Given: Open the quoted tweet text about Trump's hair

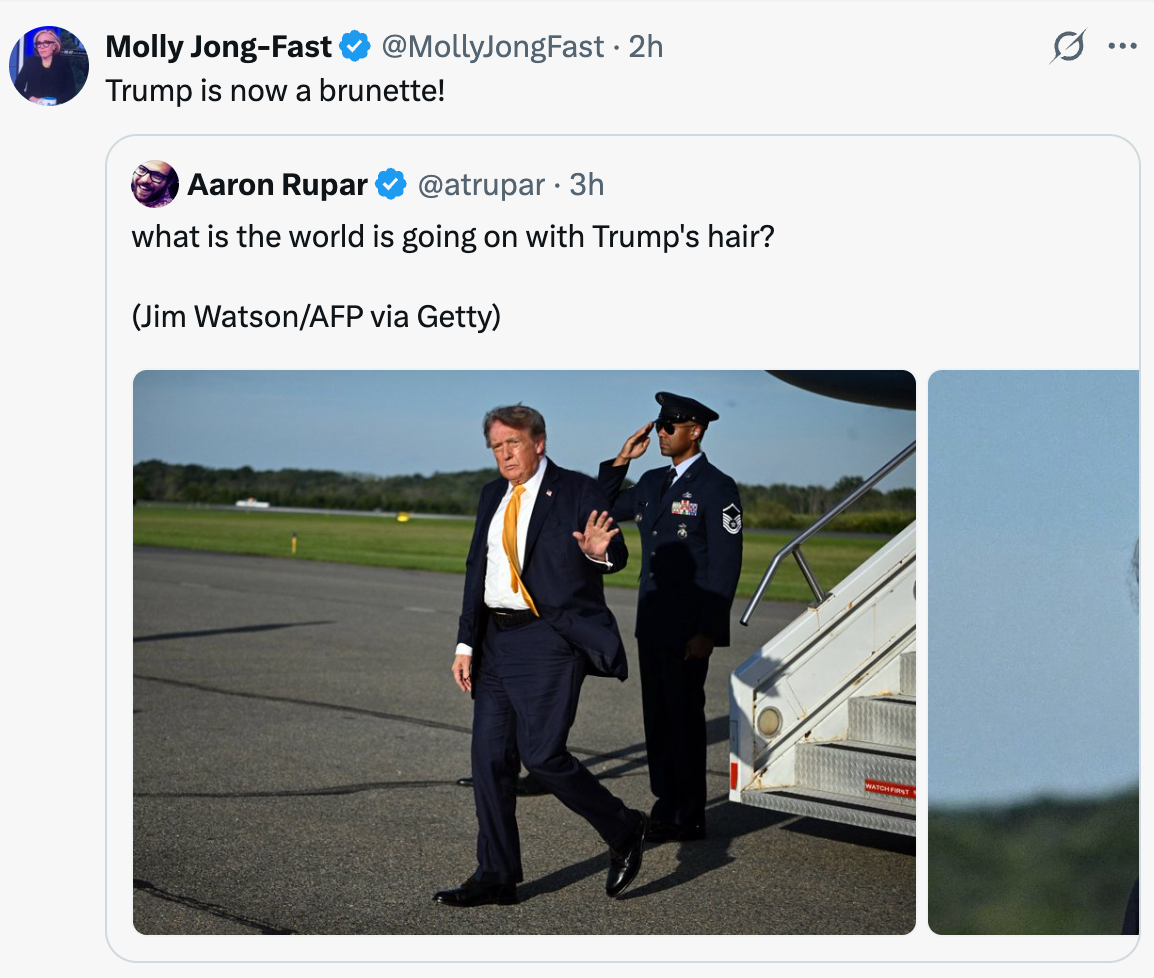Looking at the screenshot, I should click(453, 237).
